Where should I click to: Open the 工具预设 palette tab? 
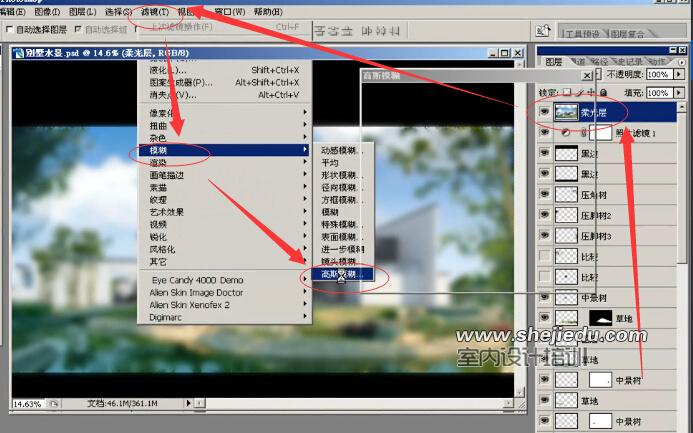583,34
